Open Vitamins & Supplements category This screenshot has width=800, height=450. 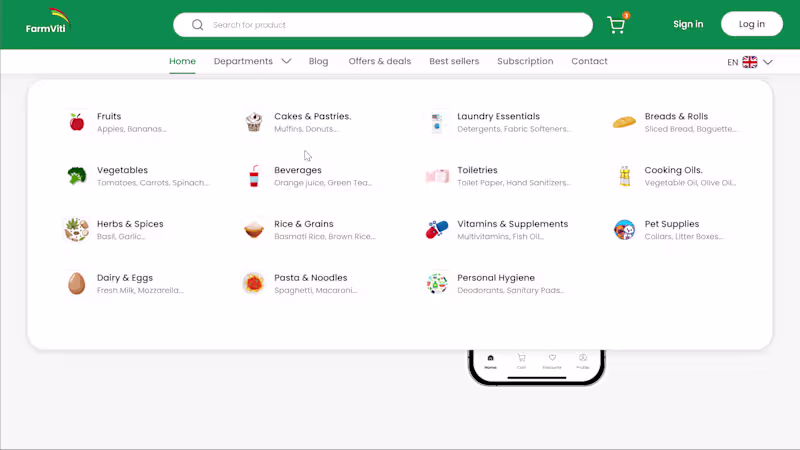click(512, 224)
